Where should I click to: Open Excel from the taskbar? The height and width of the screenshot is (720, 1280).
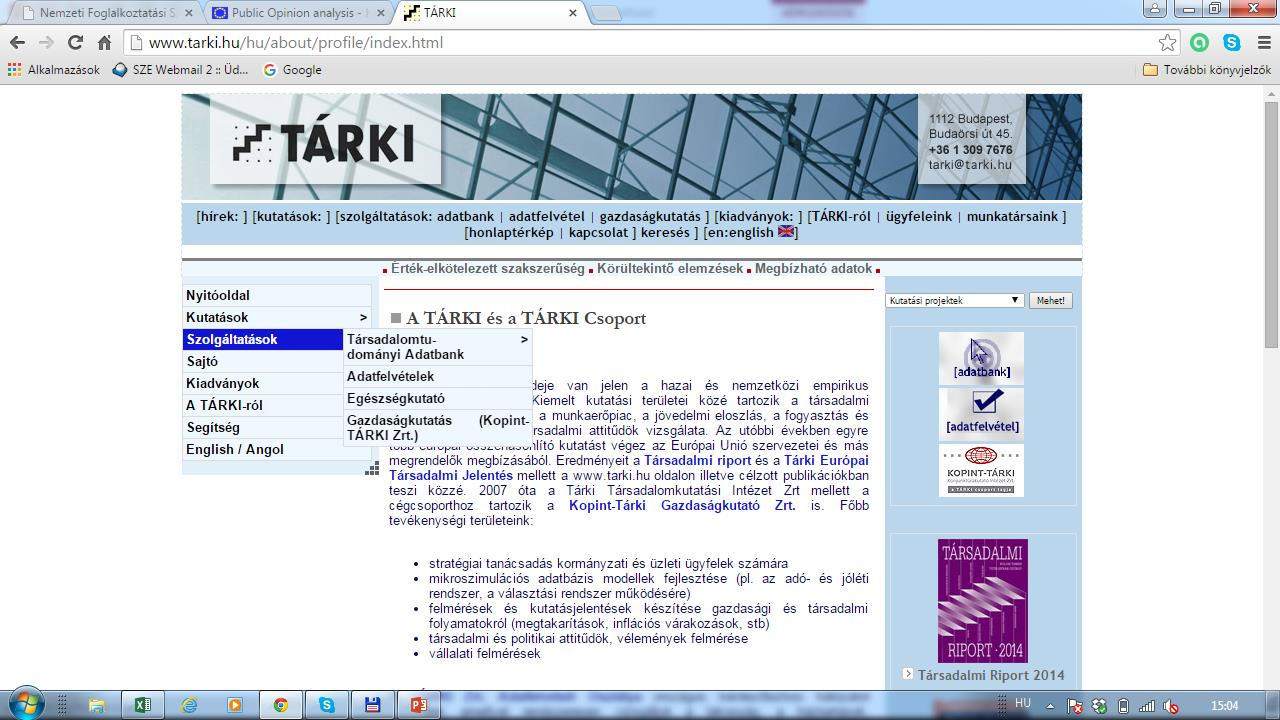point(142,705)
